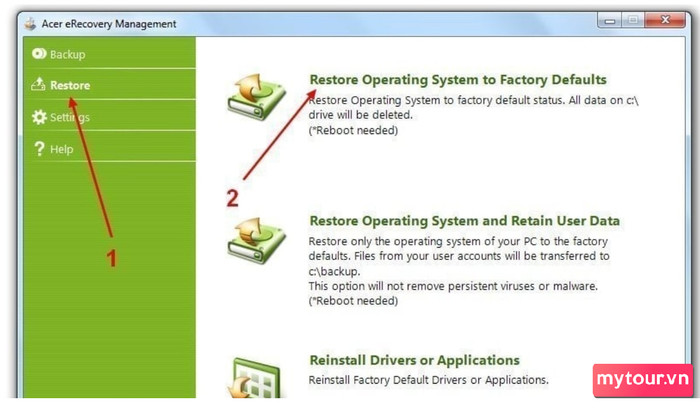The image size is (700, 405).
Task: Click the Help question mark icon
Action: 39,148
